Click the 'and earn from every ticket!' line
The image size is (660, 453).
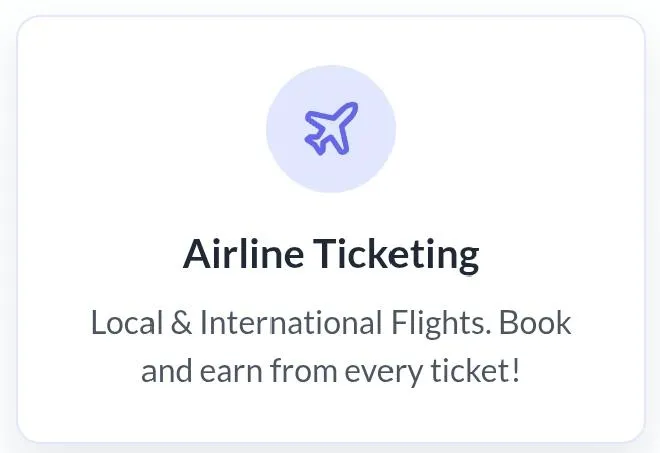[x=330, y=371]
